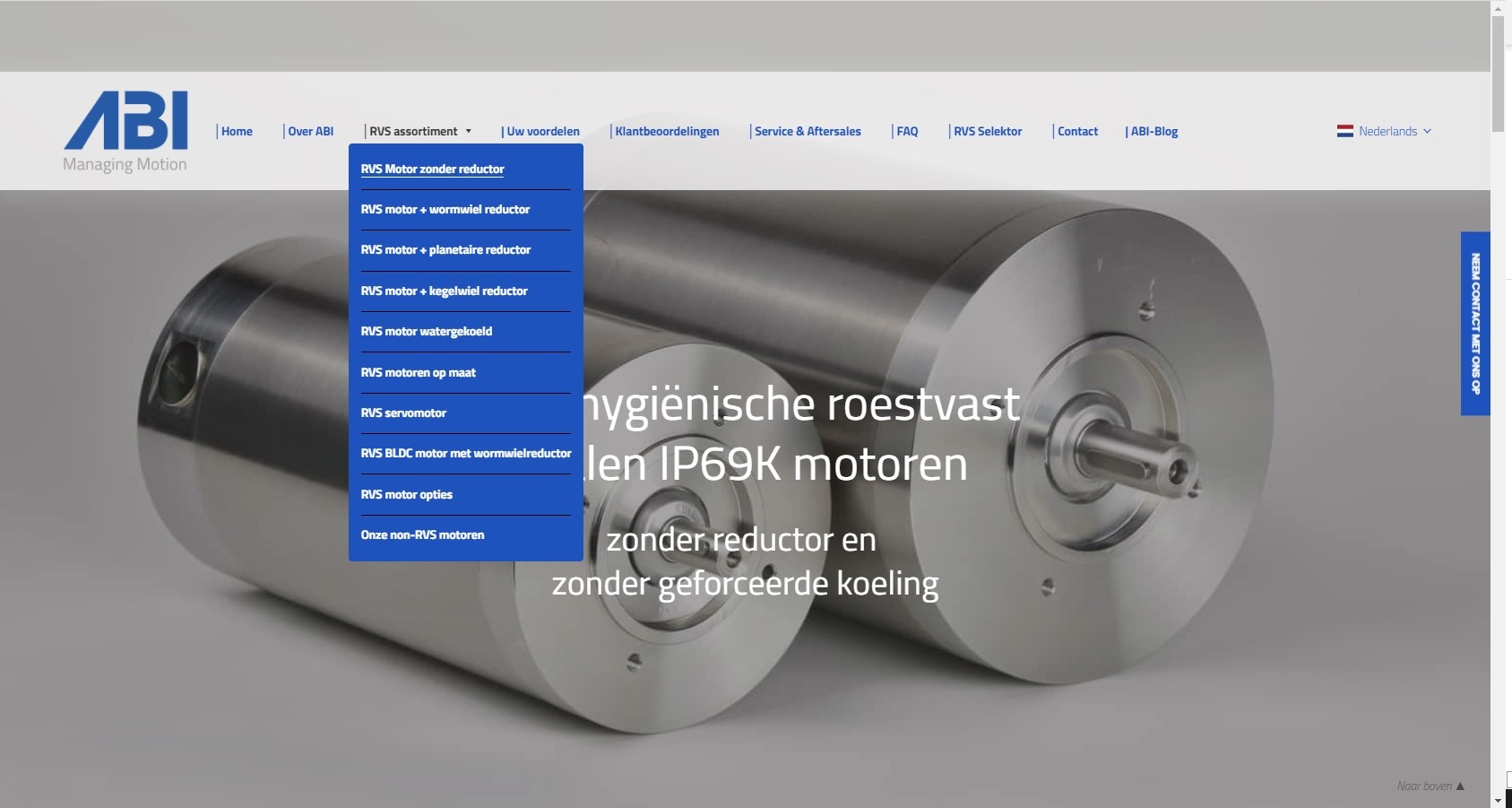Open RVS motoren op maat

(418, 372)
